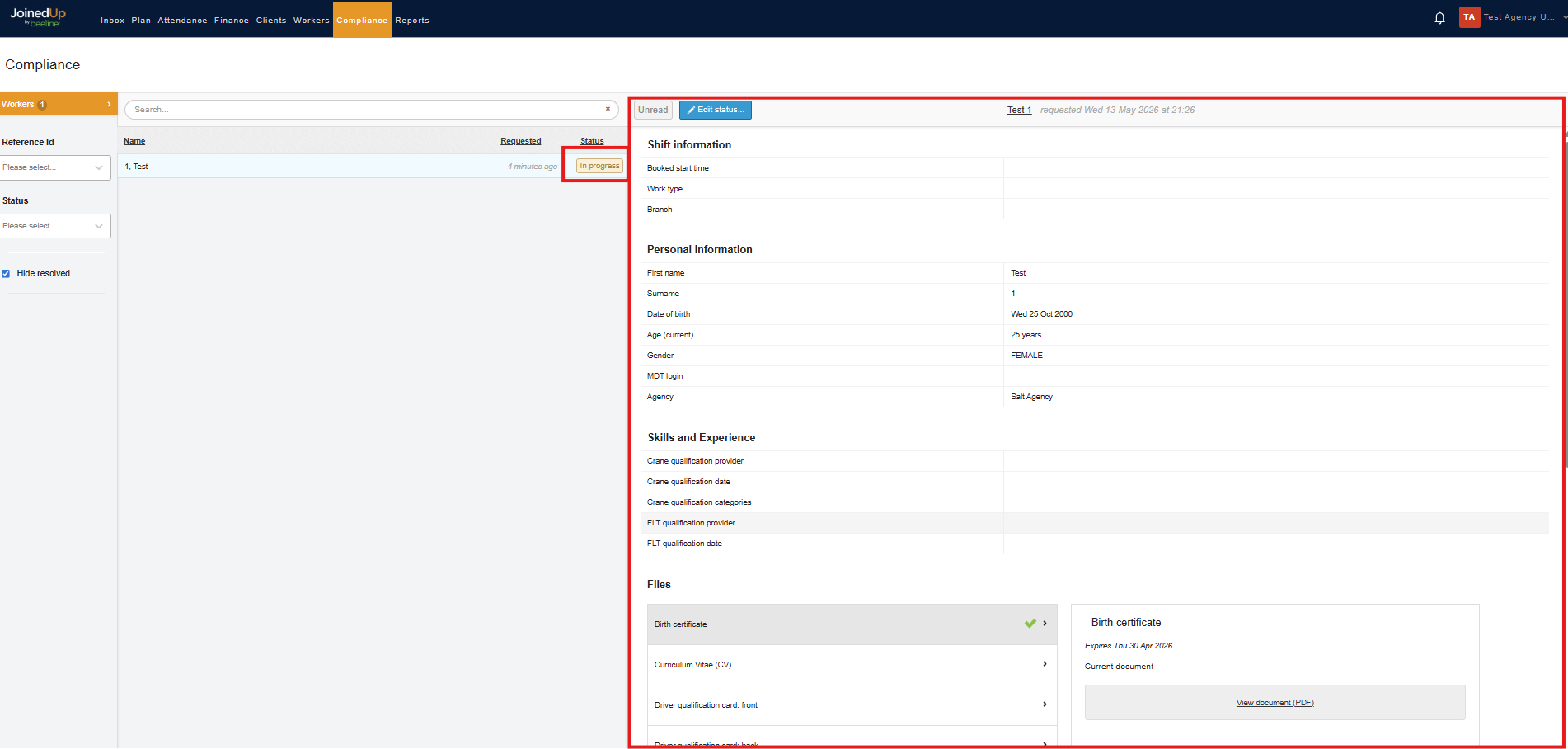Navigate to the Clients section
1568x749 pixels.
271,21
